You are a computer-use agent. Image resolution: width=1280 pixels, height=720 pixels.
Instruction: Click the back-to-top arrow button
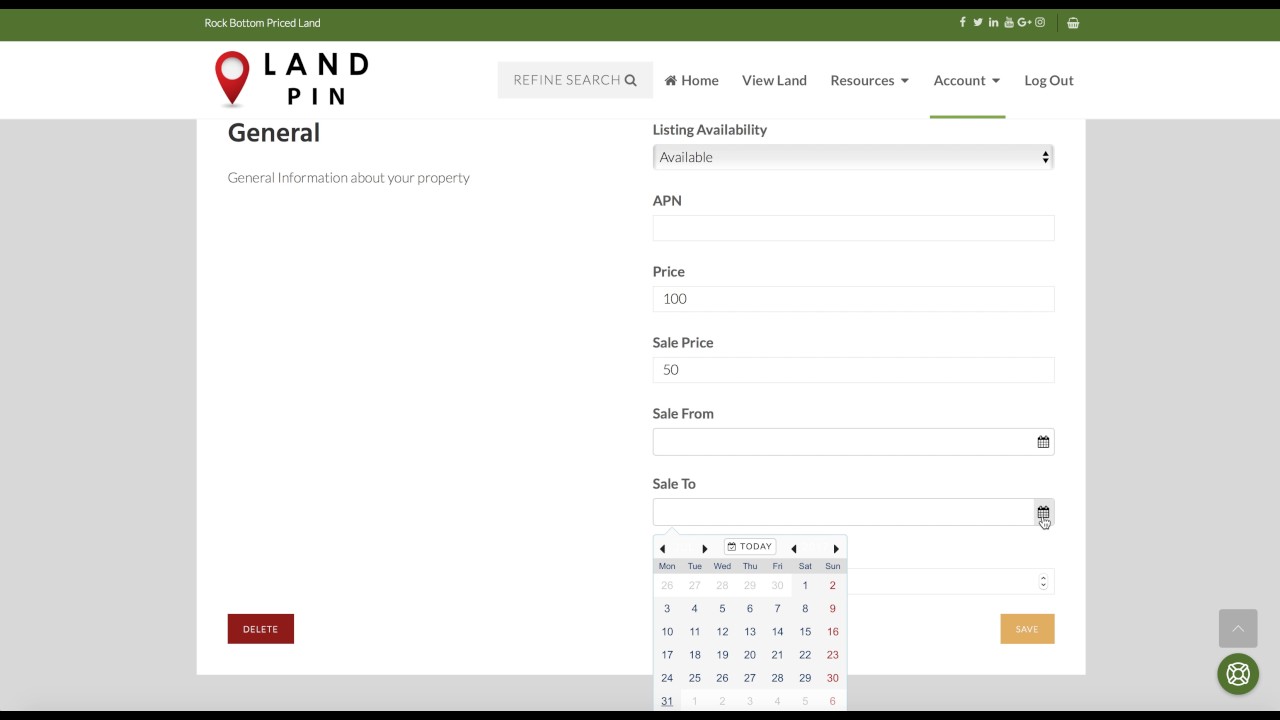[x=1238, y=628]
